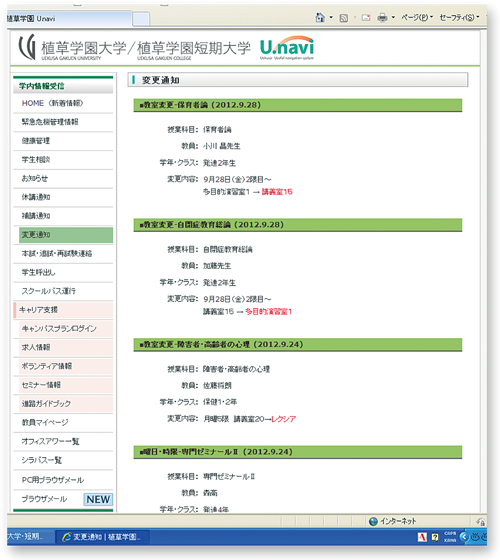The height and width of the screenshot is (560, 500).
Task: Click teacher name 加藤先生
Action: tap(217, 266)
